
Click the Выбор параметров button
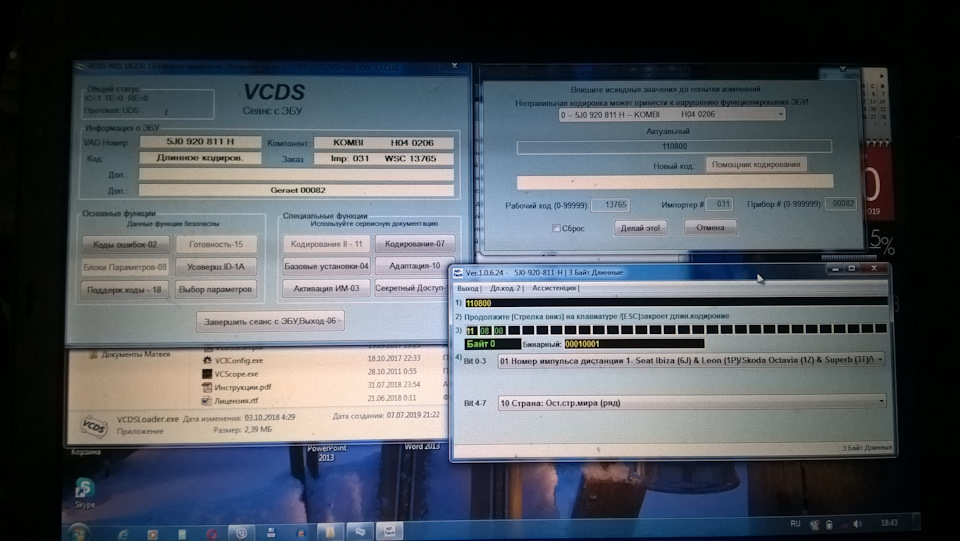(216, 289)
